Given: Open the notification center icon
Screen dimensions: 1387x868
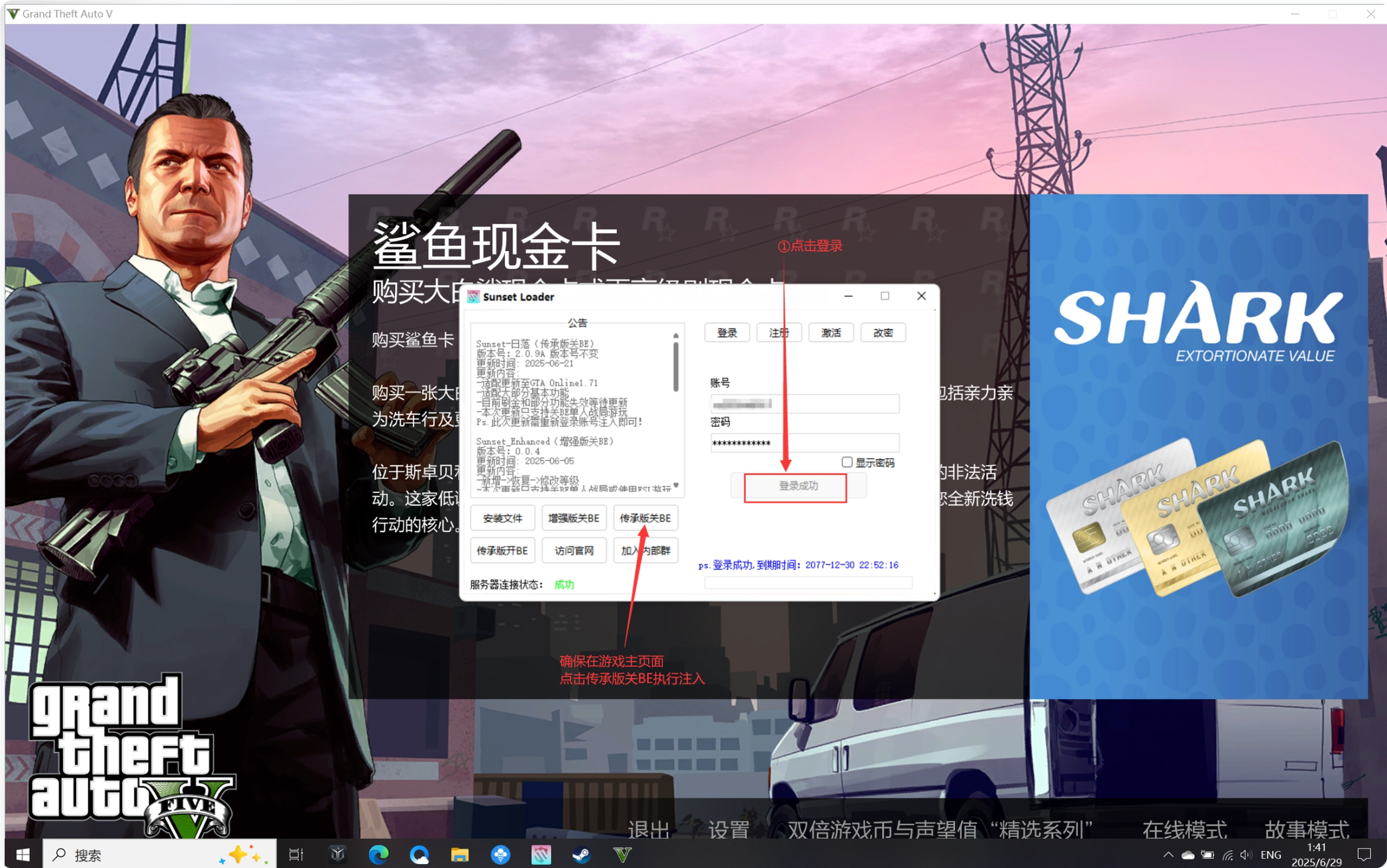Looking at the screenshot, I should (1364, 855).
